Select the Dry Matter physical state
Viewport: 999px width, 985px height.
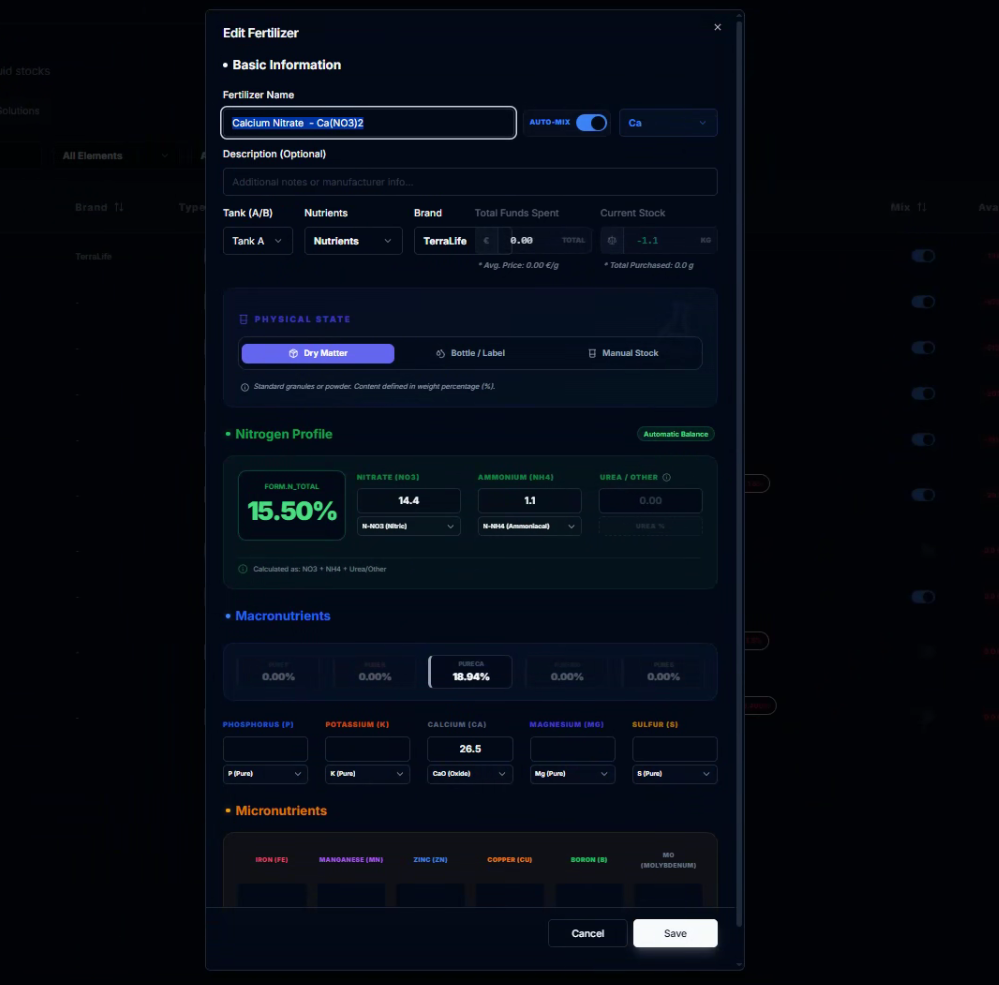(318, 354)
